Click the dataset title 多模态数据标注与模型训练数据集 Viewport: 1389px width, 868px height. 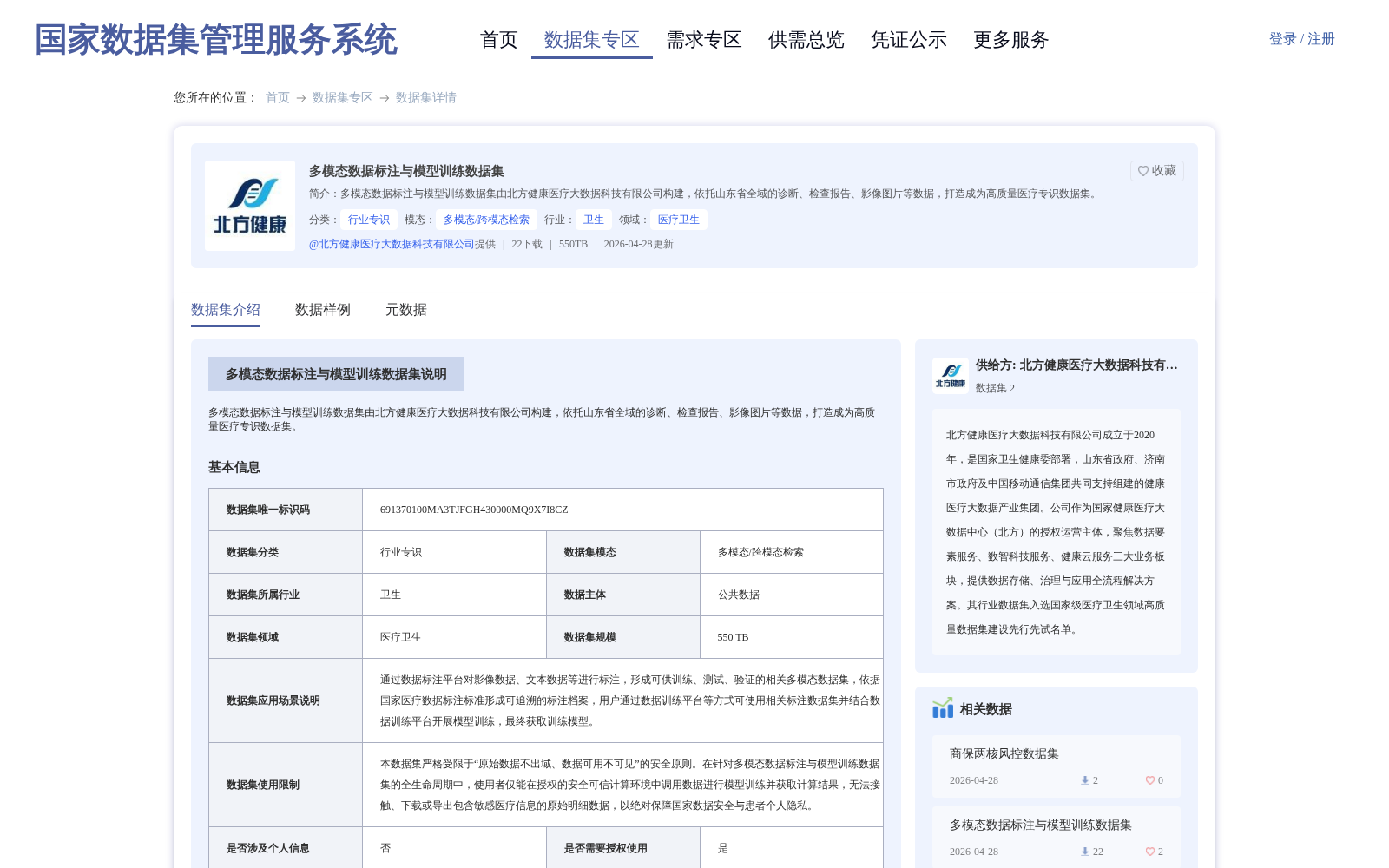tap(406, 171)
